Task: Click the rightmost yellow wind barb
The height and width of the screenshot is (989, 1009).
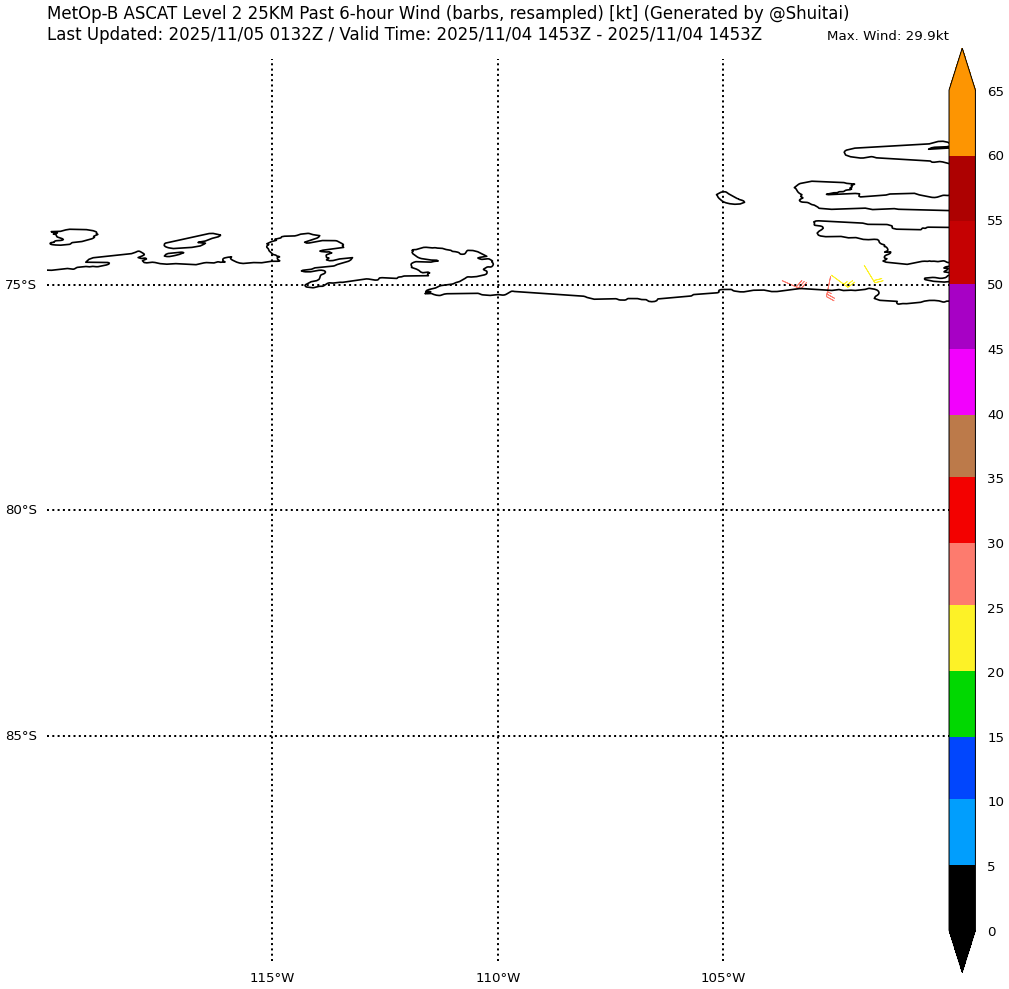Action: point(871,274)
